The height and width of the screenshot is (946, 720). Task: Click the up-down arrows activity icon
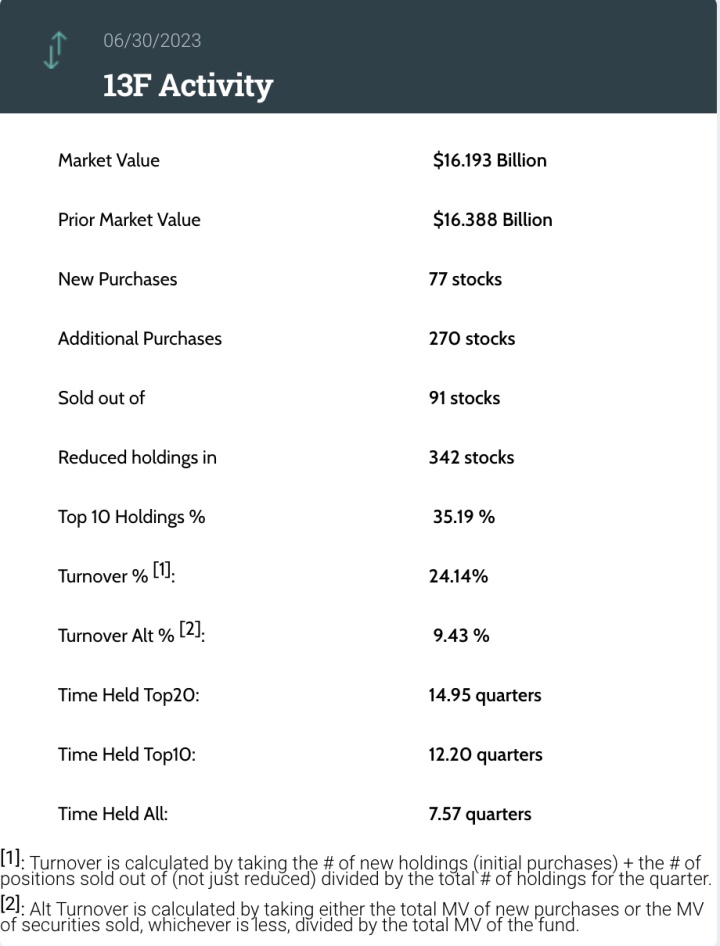56,50
